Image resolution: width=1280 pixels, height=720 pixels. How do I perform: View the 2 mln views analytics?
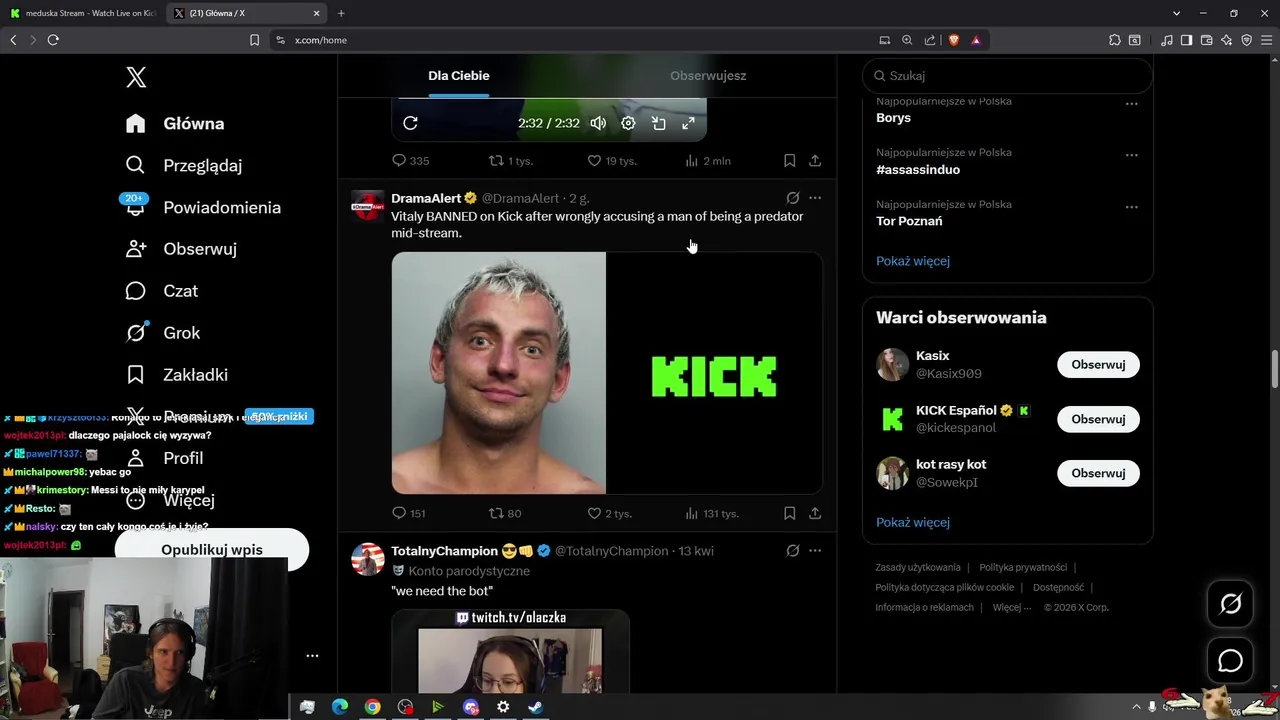coord(707,161)
